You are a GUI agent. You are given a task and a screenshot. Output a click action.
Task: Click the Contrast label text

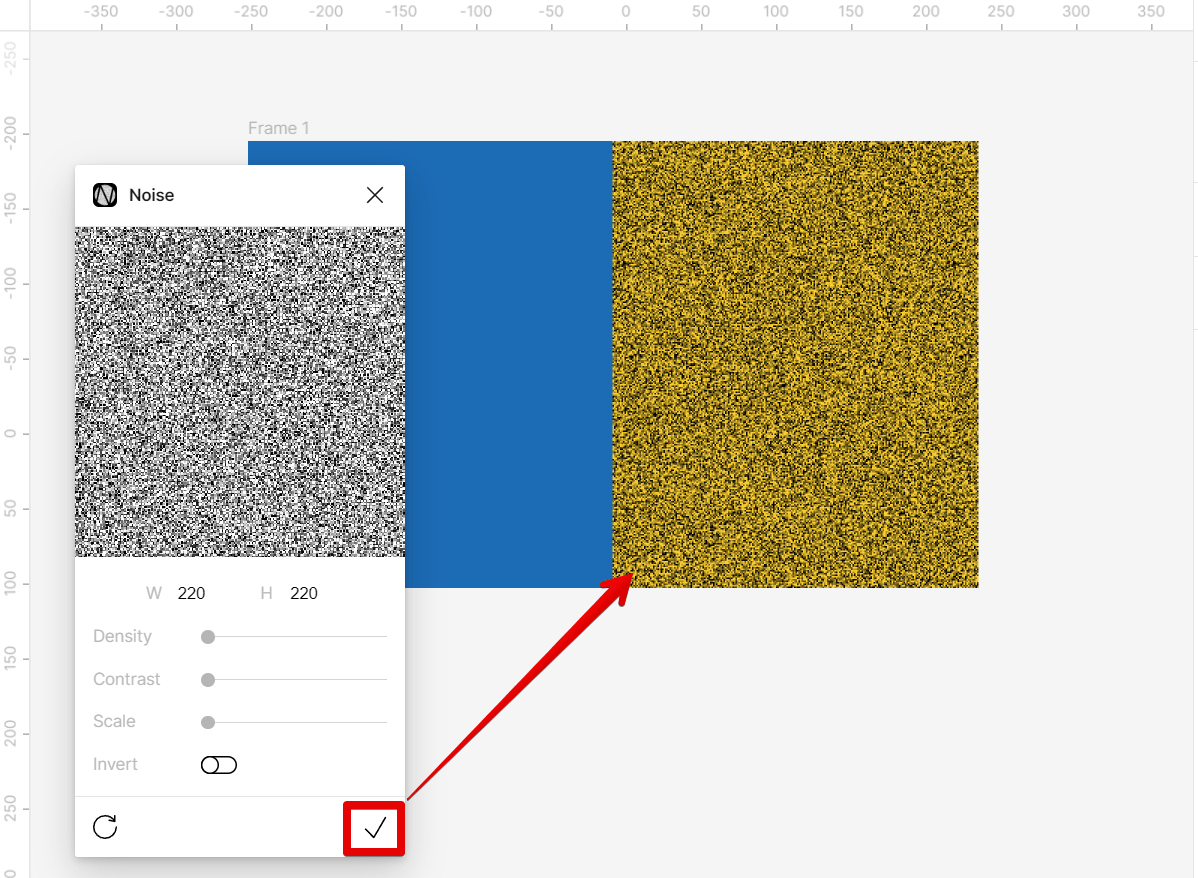(126, 679)
